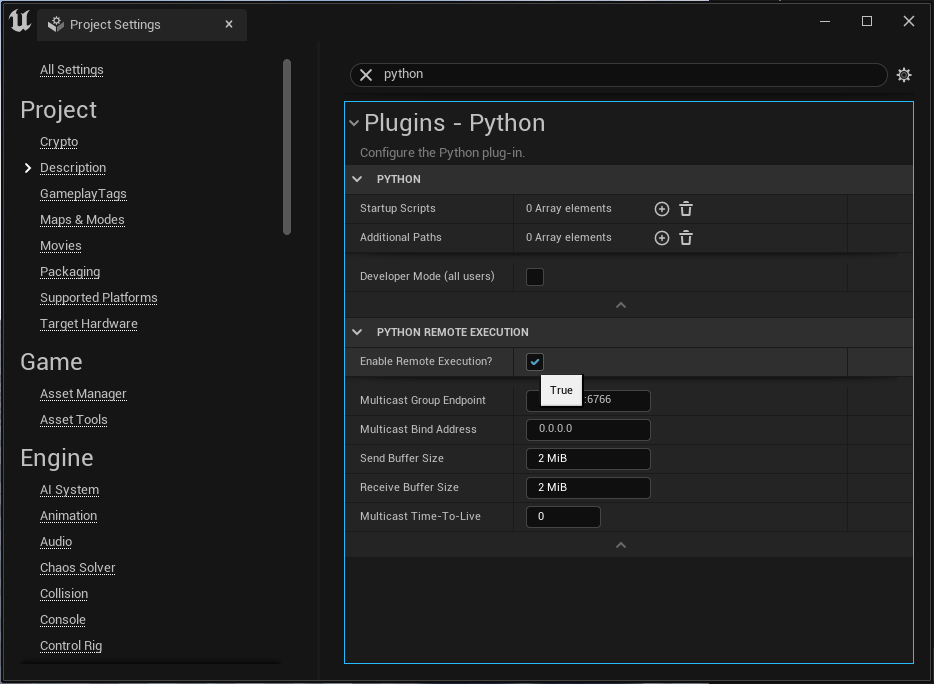
Task: Empty Additional Paths array with trash icon
Action: click(x=686, y=238)
